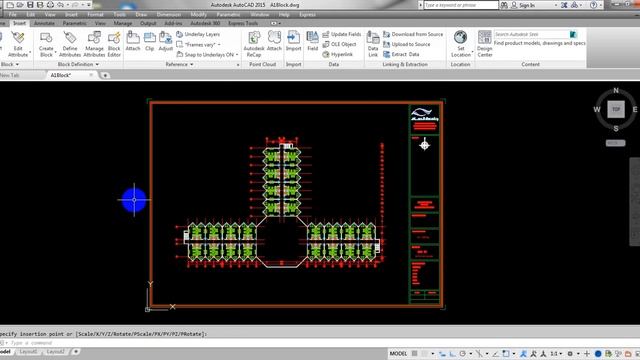Image resolution: width=640 pixels, height=360 pixels.
Task: Click the new drawing tab plus button
Action: [x=105, y=75]
